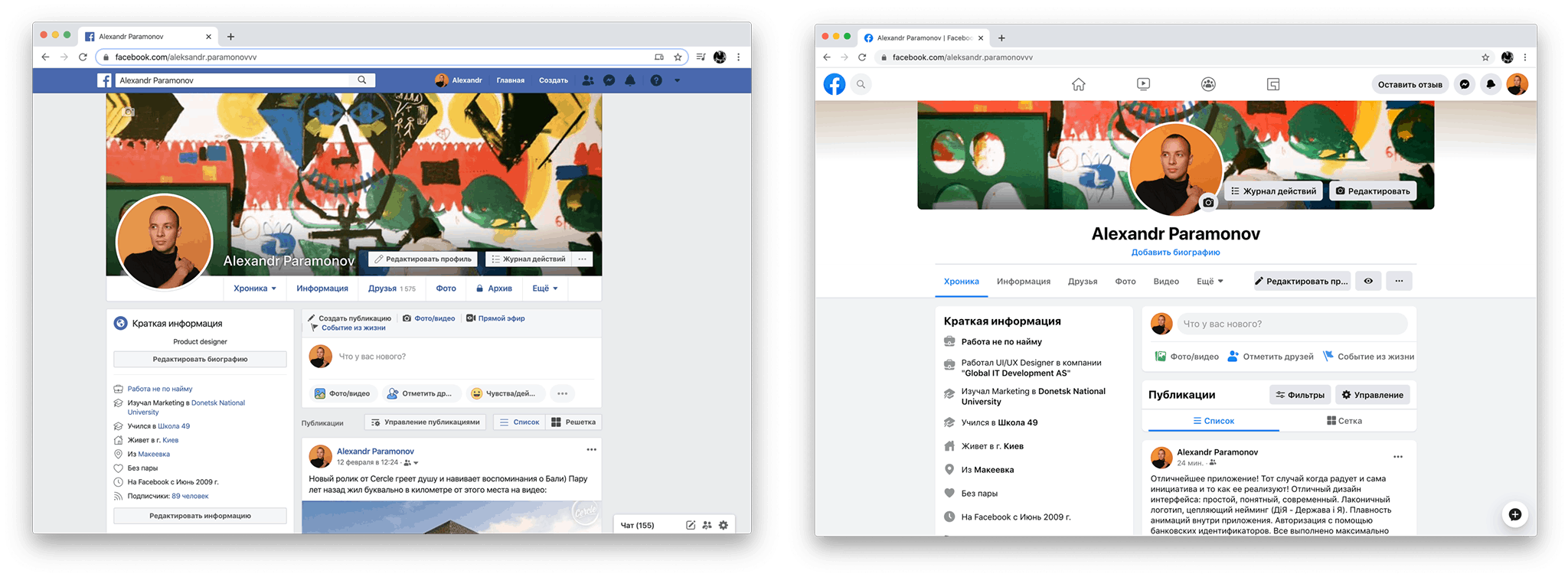1568x577 pixels.
Task: Open post options dots on the 12 февраля post
Action: (x=591, y=450)
